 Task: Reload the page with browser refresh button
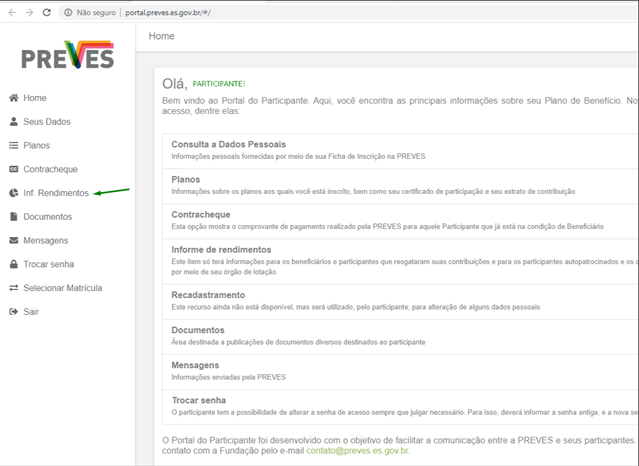(47, 12)
